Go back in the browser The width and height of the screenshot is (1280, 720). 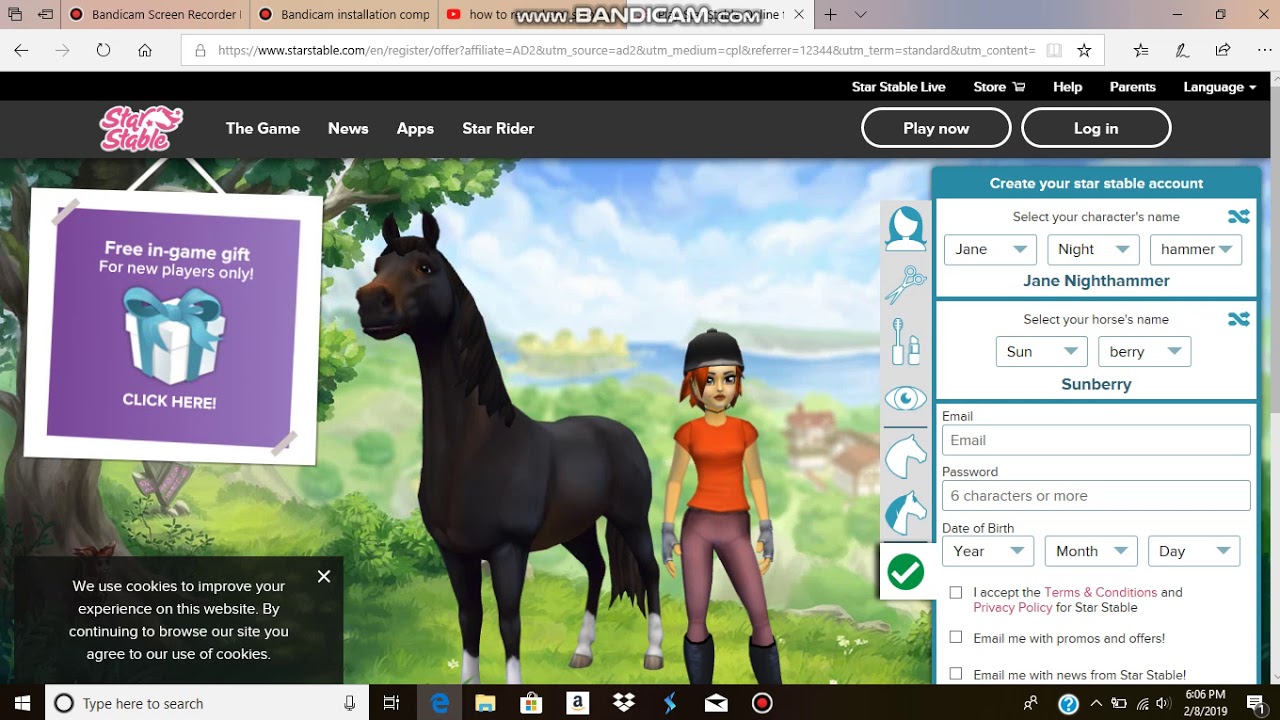[x=22, y=50]
